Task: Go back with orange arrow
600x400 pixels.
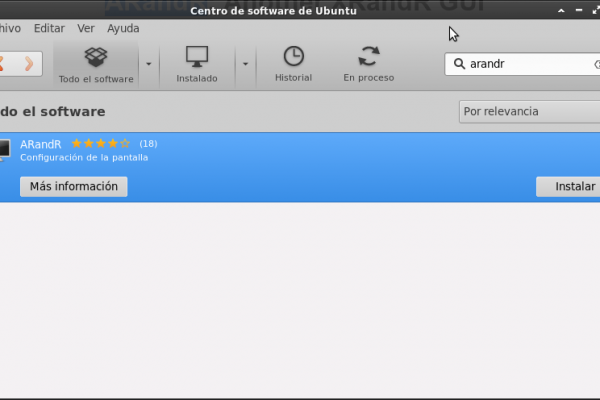Action: click(x=2, y=64)
